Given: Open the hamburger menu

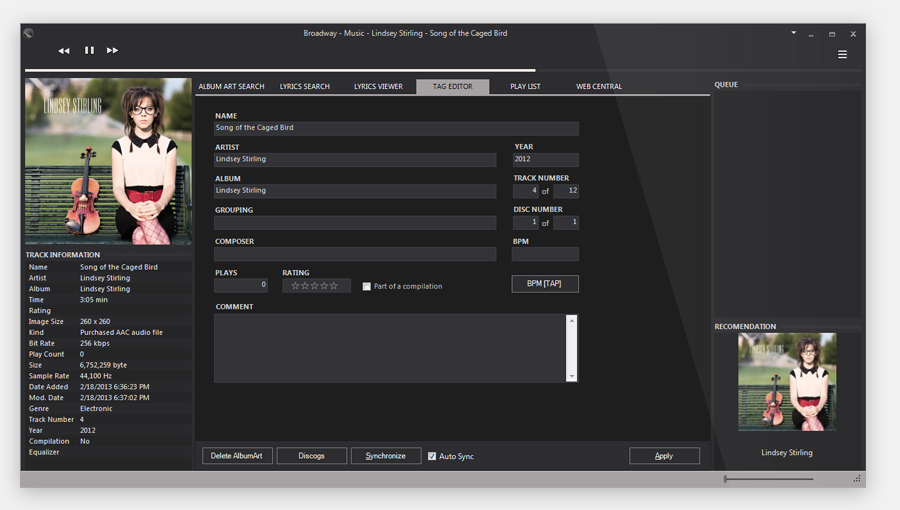Looking at the screenshot, I should click(842, 54).
